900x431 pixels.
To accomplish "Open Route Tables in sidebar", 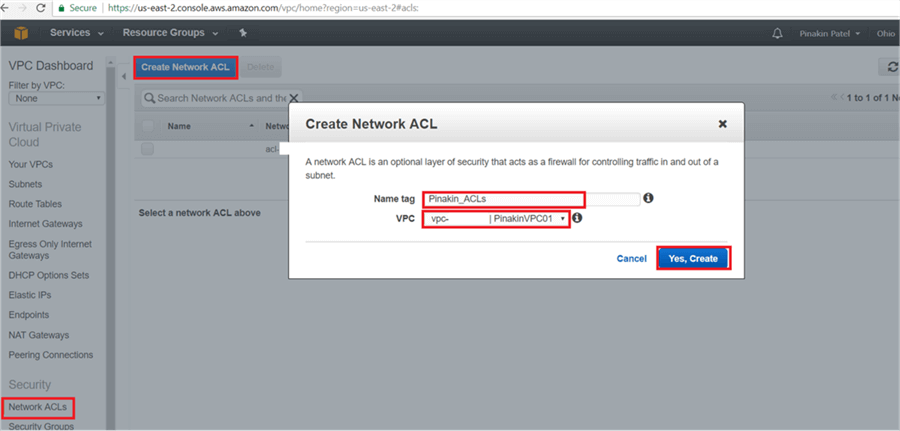I will pos(35,204).
